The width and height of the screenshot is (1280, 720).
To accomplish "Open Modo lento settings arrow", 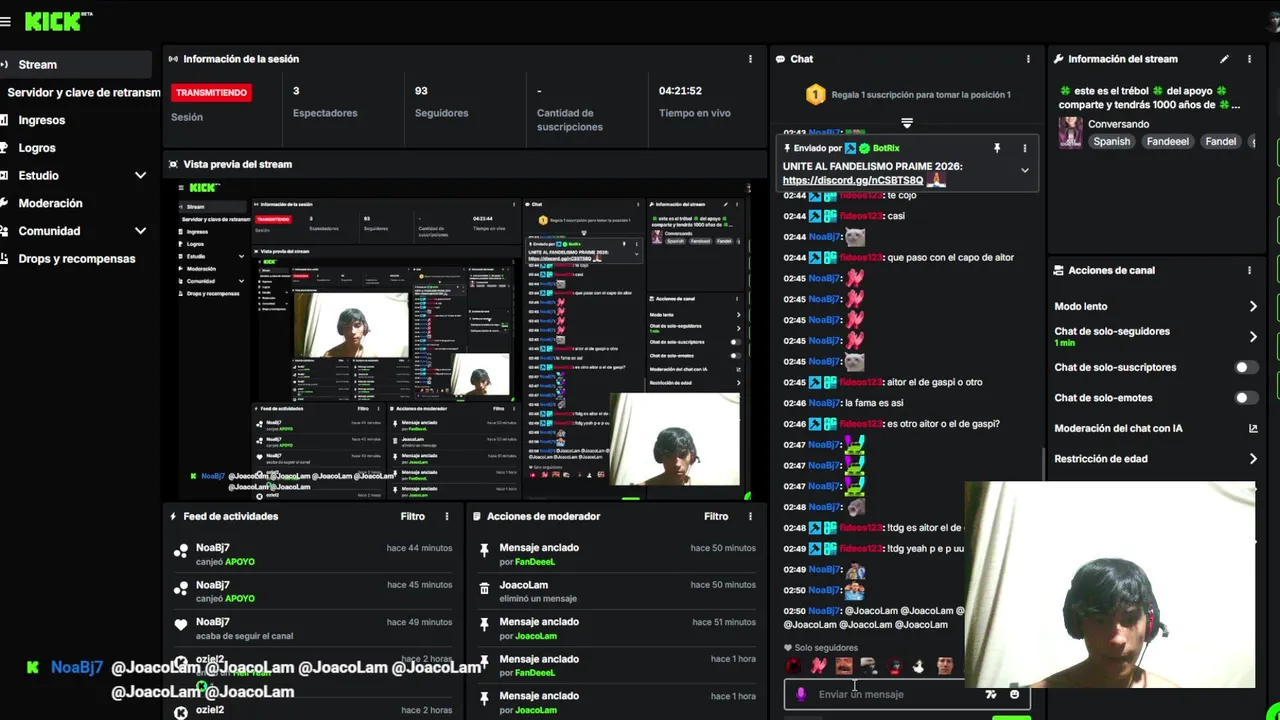I will 1253,306.
